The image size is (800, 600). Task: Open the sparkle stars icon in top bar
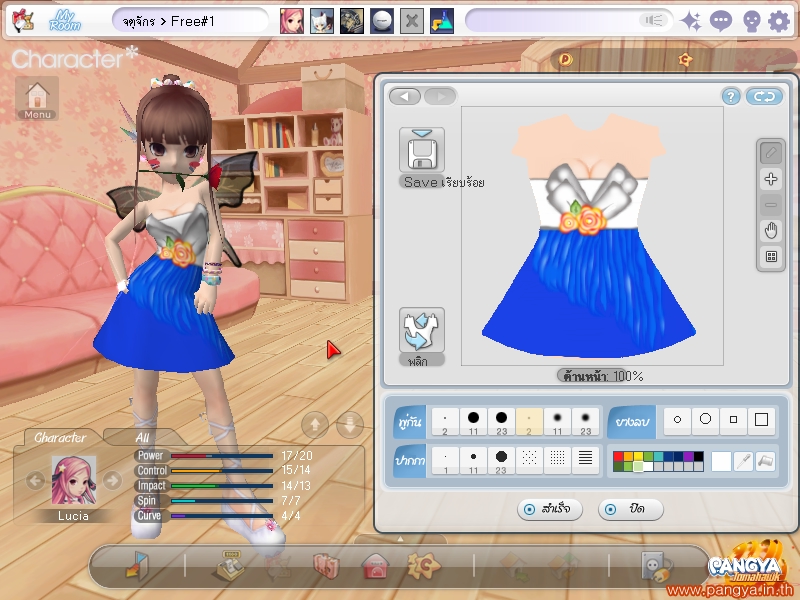click(691, 21)
